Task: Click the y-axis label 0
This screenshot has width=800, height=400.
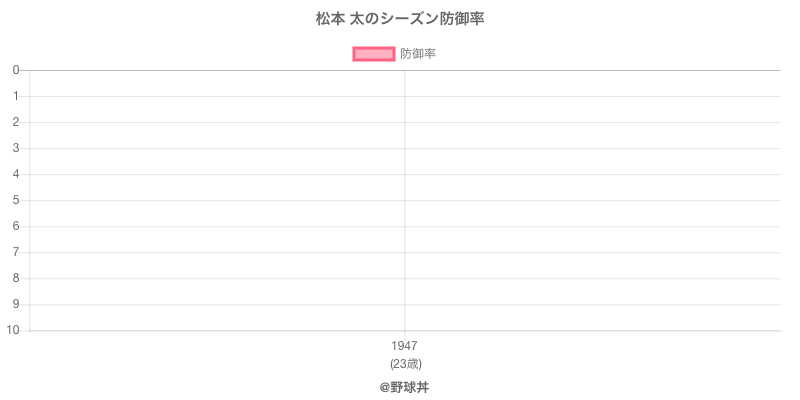Action: (16, 70)
